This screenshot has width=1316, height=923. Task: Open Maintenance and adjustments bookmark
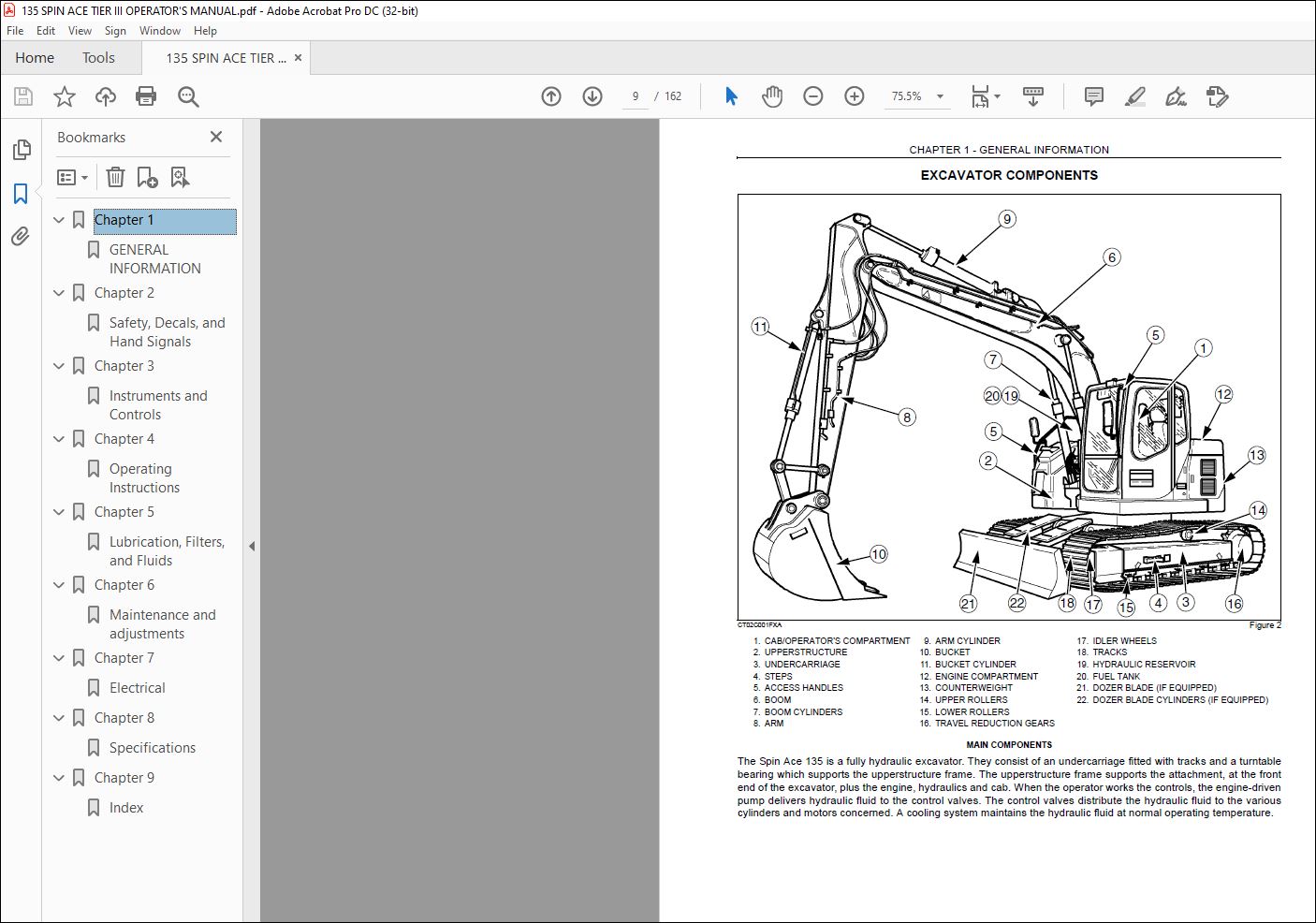[162, 624]
